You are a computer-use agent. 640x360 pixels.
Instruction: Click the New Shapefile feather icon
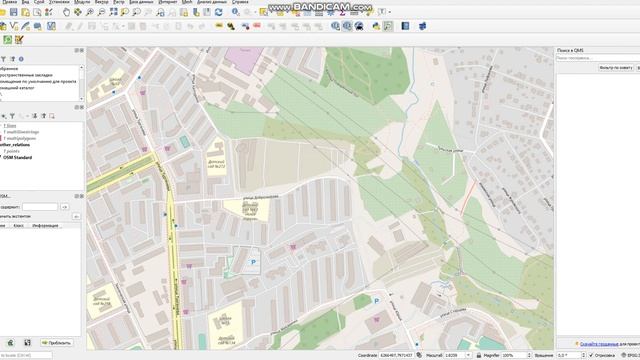click(25, 26)
